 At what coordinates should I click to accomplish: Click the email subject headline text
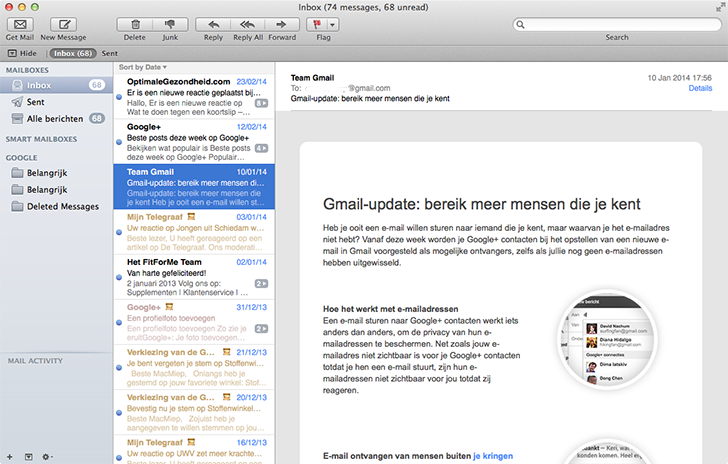click(x=481, y=204)
